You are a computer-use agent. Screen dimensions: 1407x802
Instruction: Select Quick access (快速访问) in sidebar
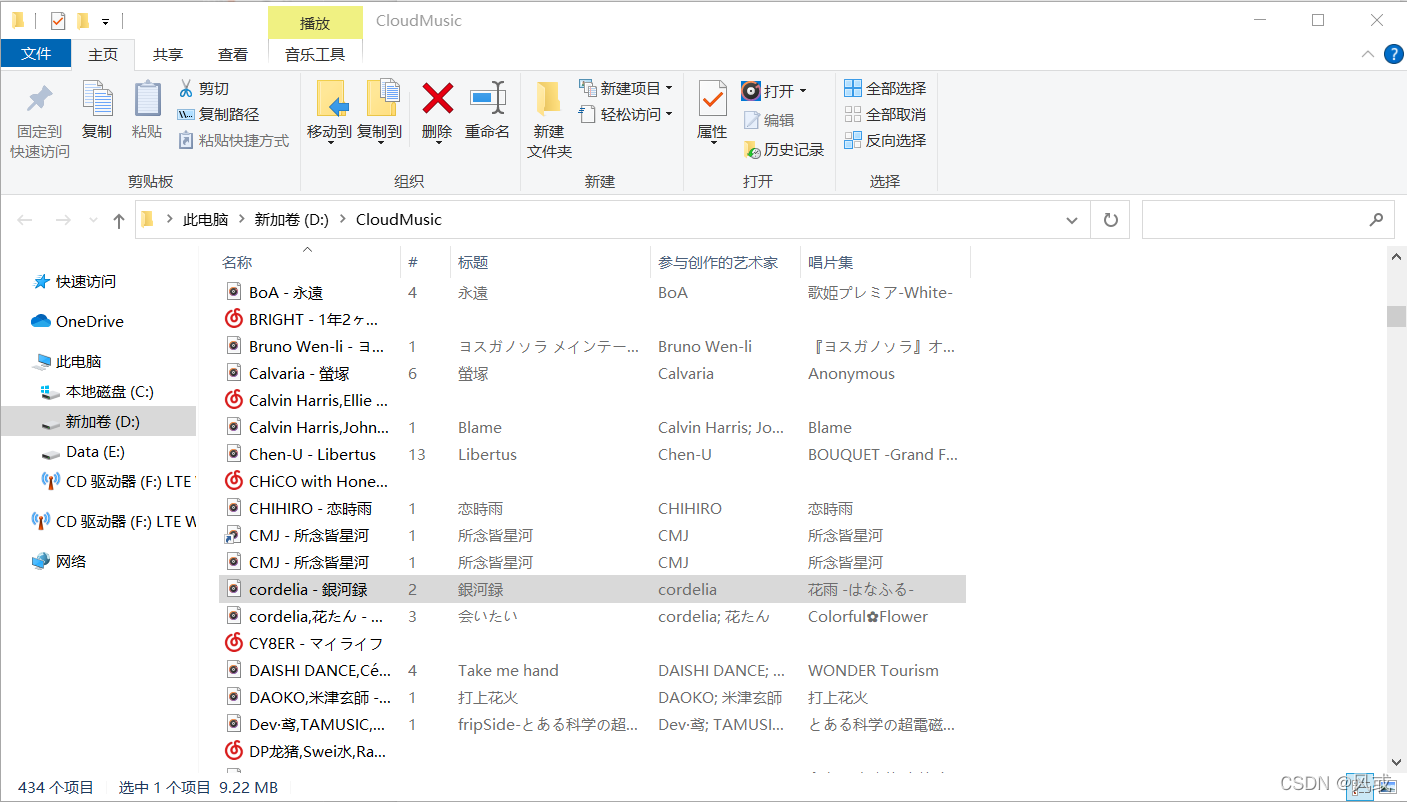click(x=75, y=281)
